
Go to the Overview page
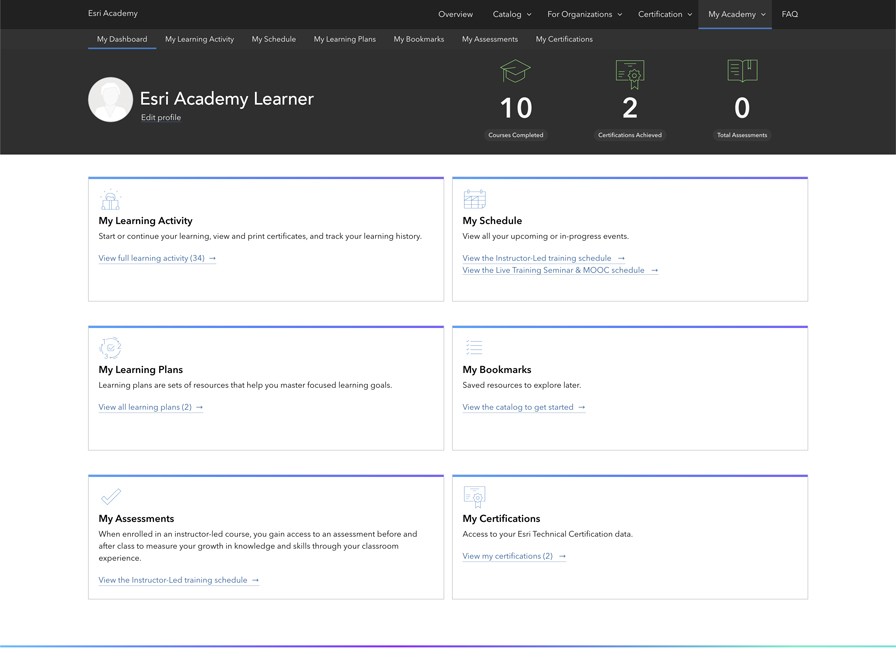coord(455,14)
